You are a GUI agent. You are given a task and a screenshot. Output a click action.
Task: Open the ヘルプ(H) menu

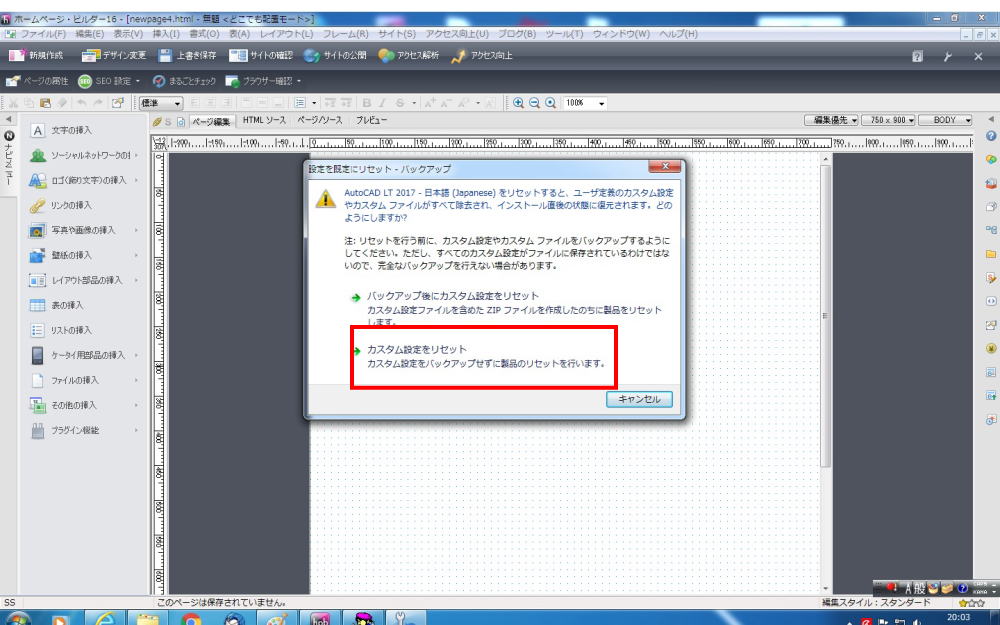coord(679,34)
